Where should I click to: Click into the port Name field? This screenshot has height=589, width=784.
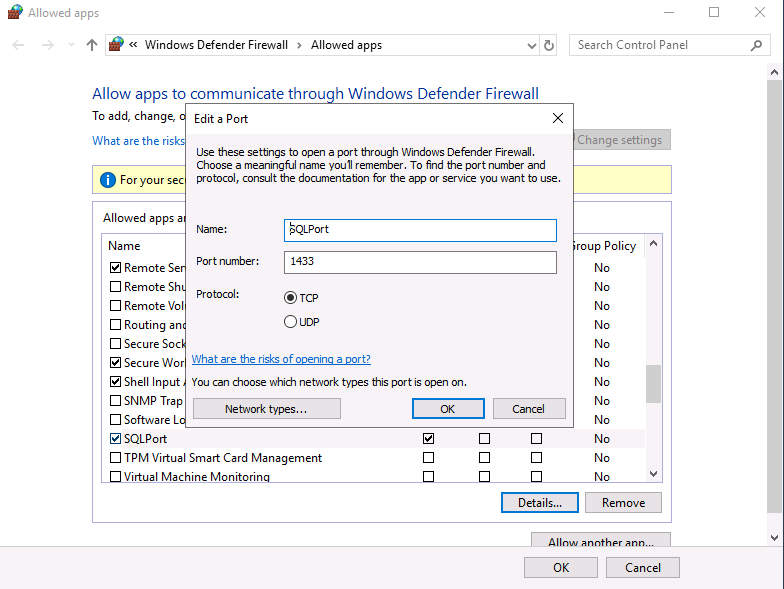(x=420, y=230)
